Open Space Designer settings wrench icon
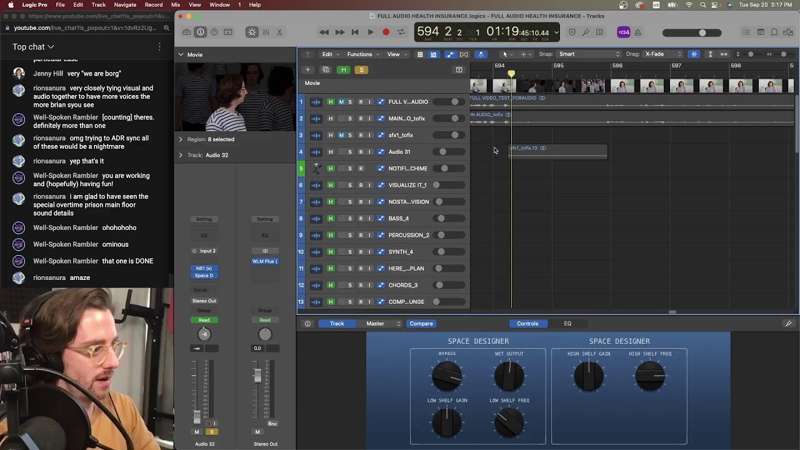This screenshot has width=800, height=450. (788, 323)
